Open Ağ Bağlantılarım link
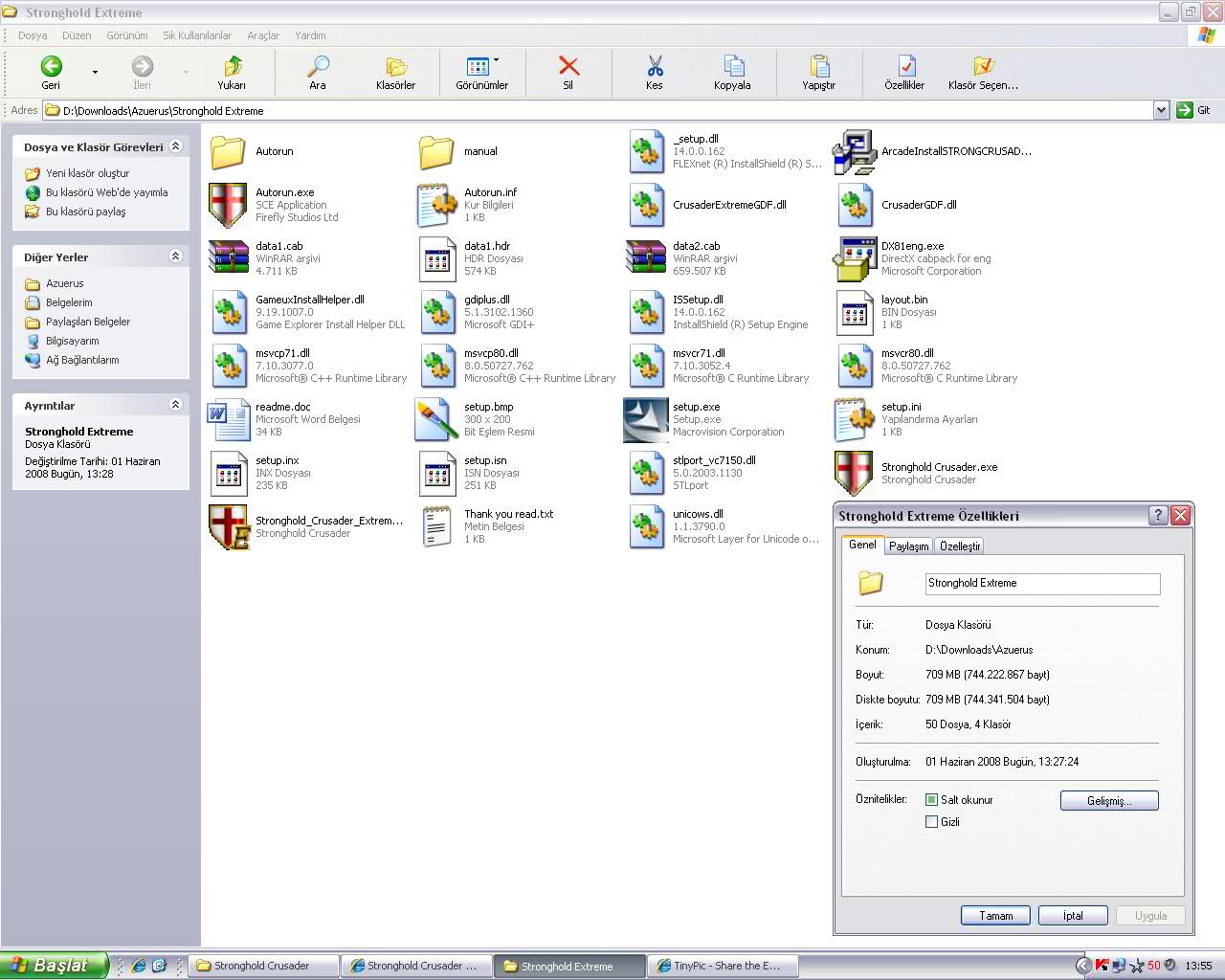The image size is (1225, 980). 82,360
